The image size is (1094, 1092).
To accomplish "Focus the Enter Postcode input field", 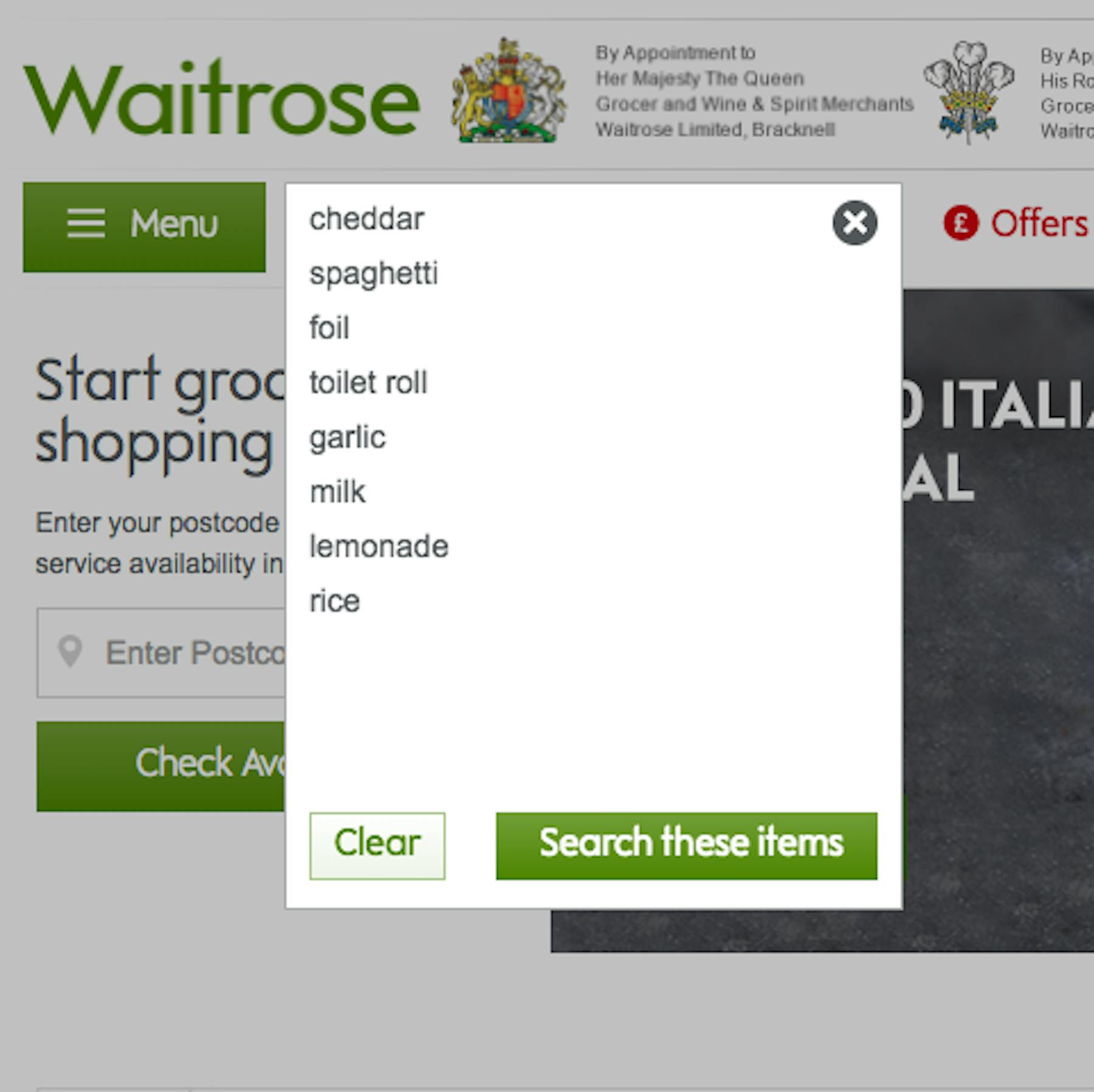I will 161,652.
